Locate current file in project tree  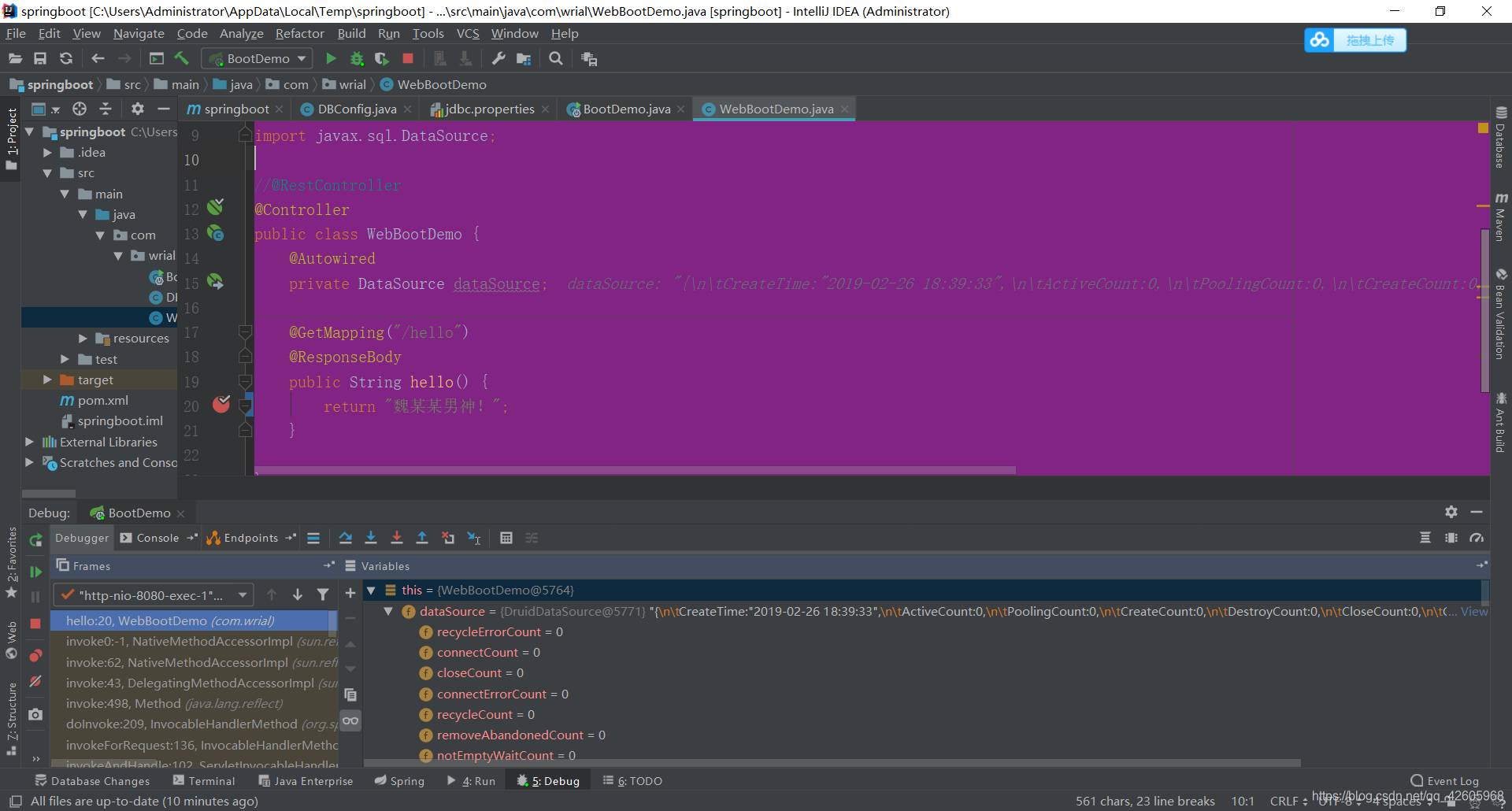coord(80,109)
